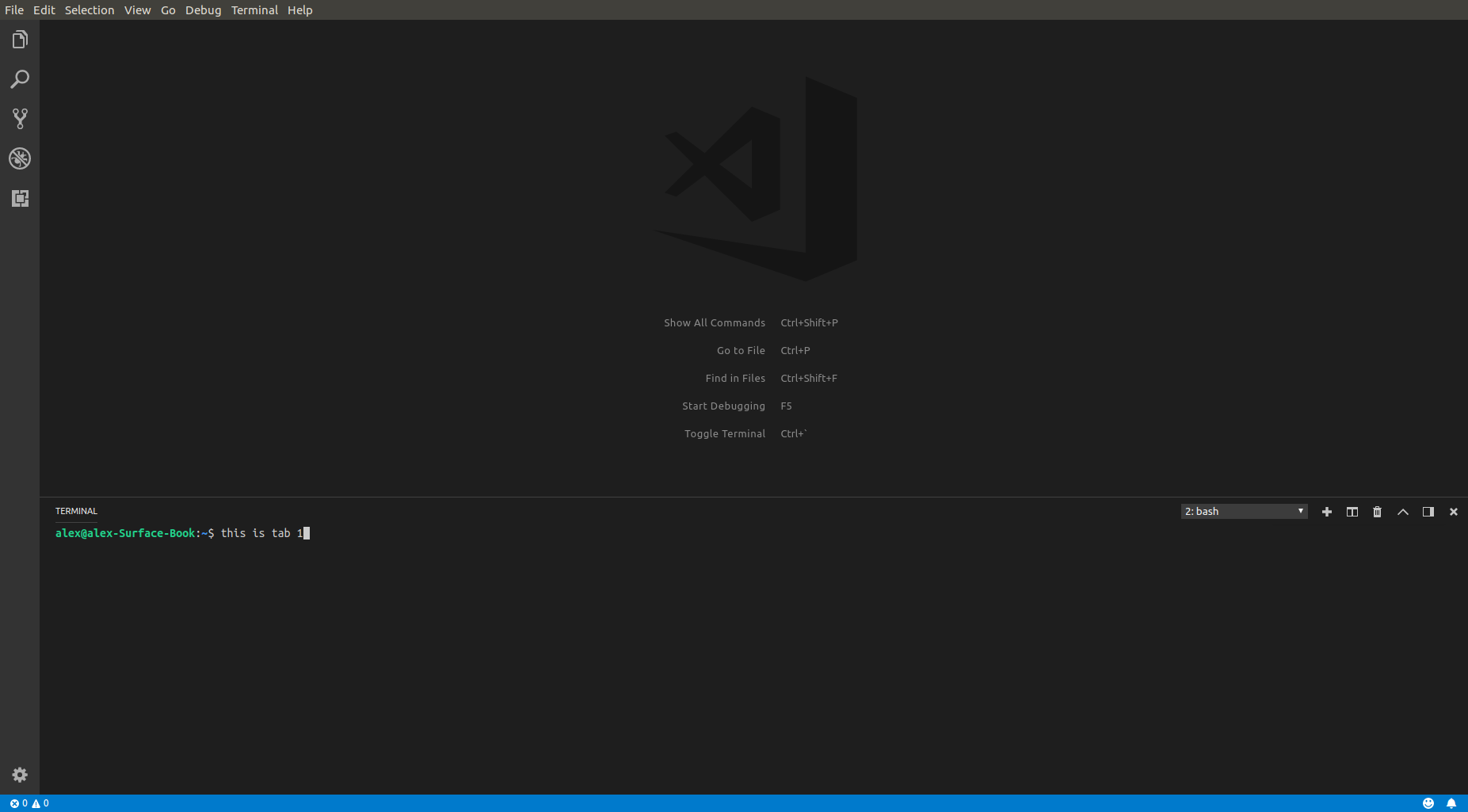Open the Source Control panel icon

[x=20, y=118]
